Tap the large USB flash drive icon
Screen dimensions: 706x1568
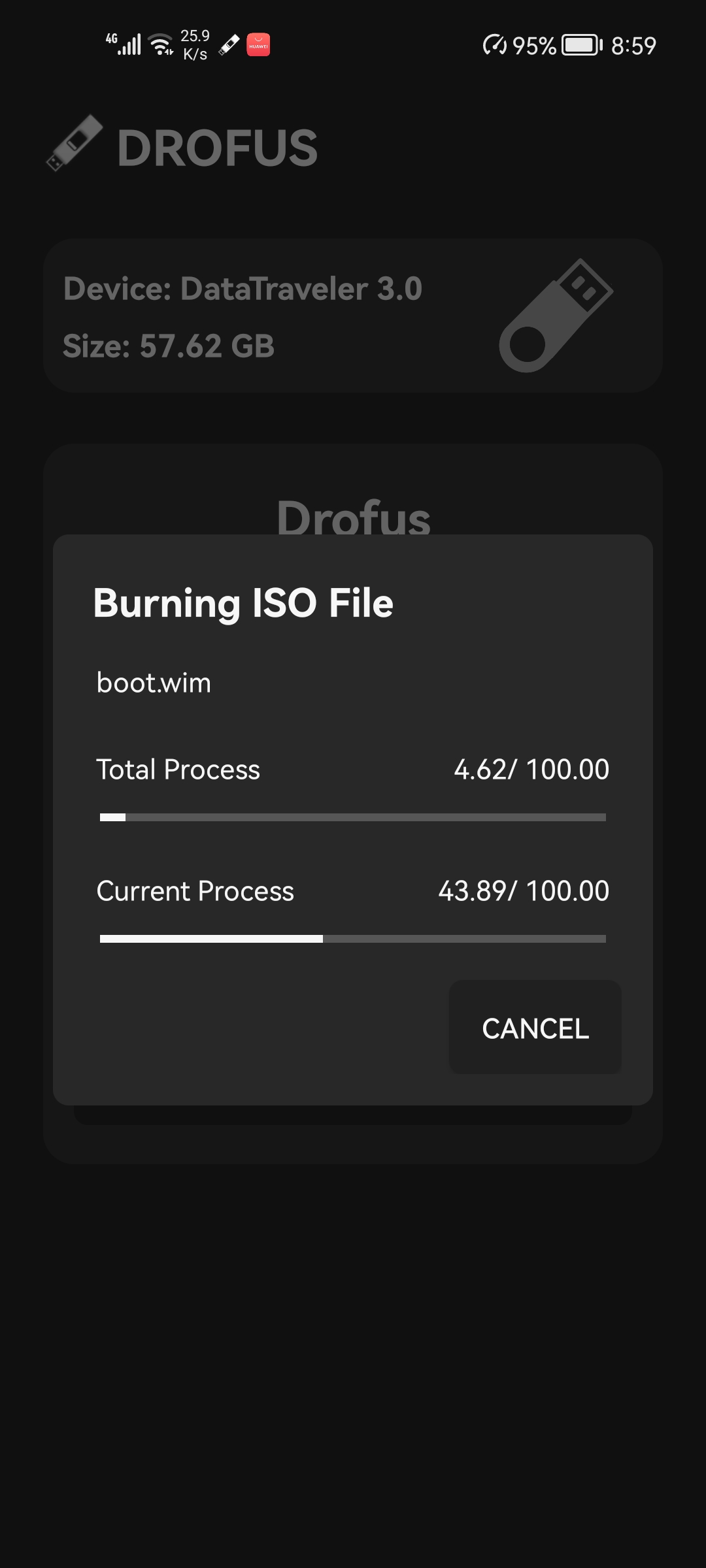pyautogui.click(x=556, y=316)
